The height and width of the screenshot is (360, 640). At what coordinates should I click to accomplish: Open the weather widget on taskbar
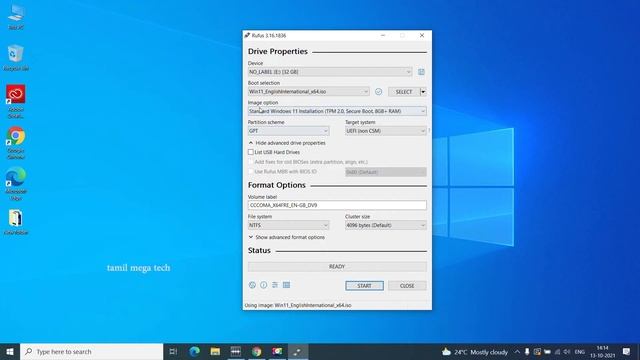pos(475,352)
